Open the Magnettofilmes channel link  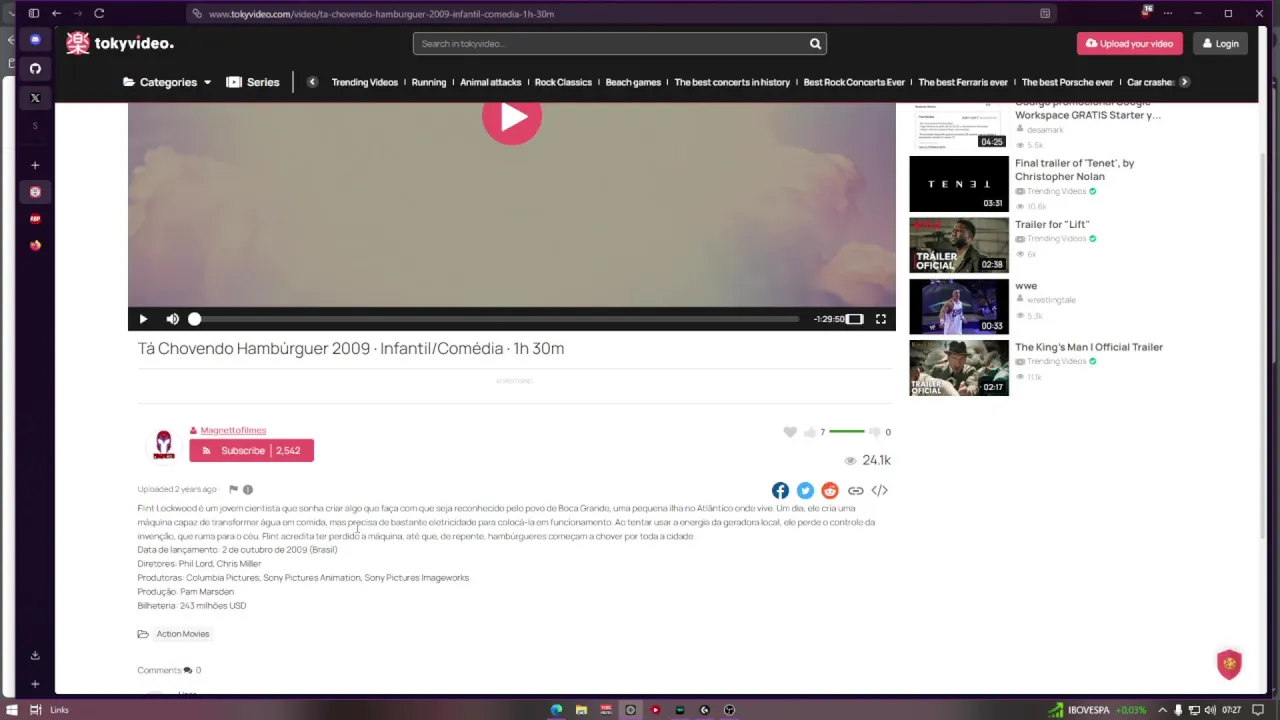point(233,430)
